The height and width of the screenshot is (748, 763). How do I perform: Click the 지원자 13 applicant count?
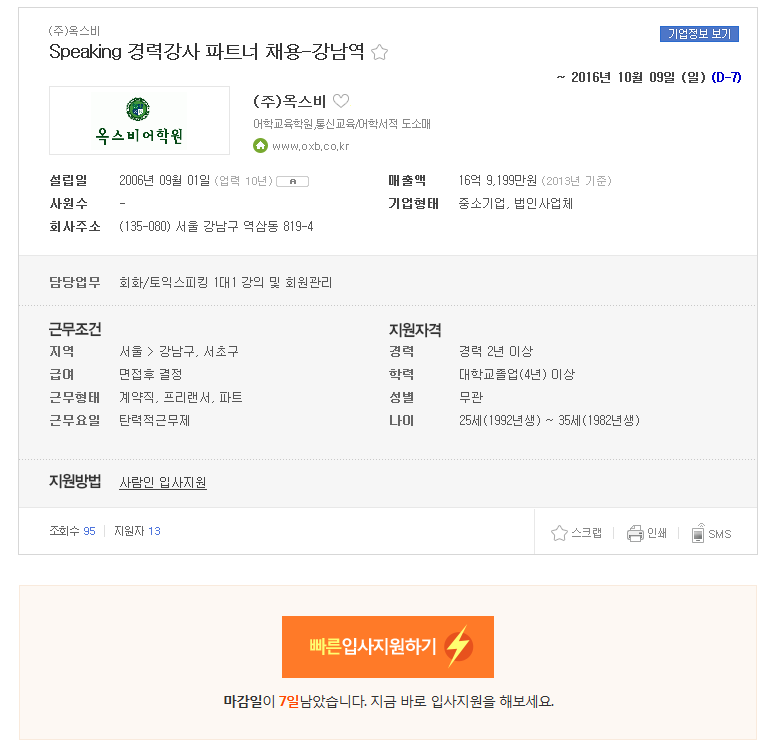tap(137, 531)
